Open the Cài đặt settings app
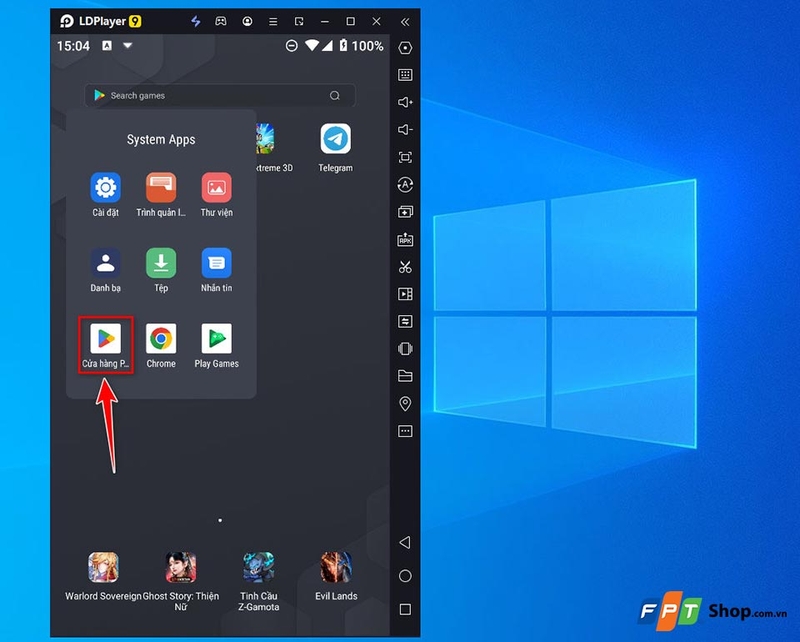This screenshot has width=800, height=642. point(106,188)
